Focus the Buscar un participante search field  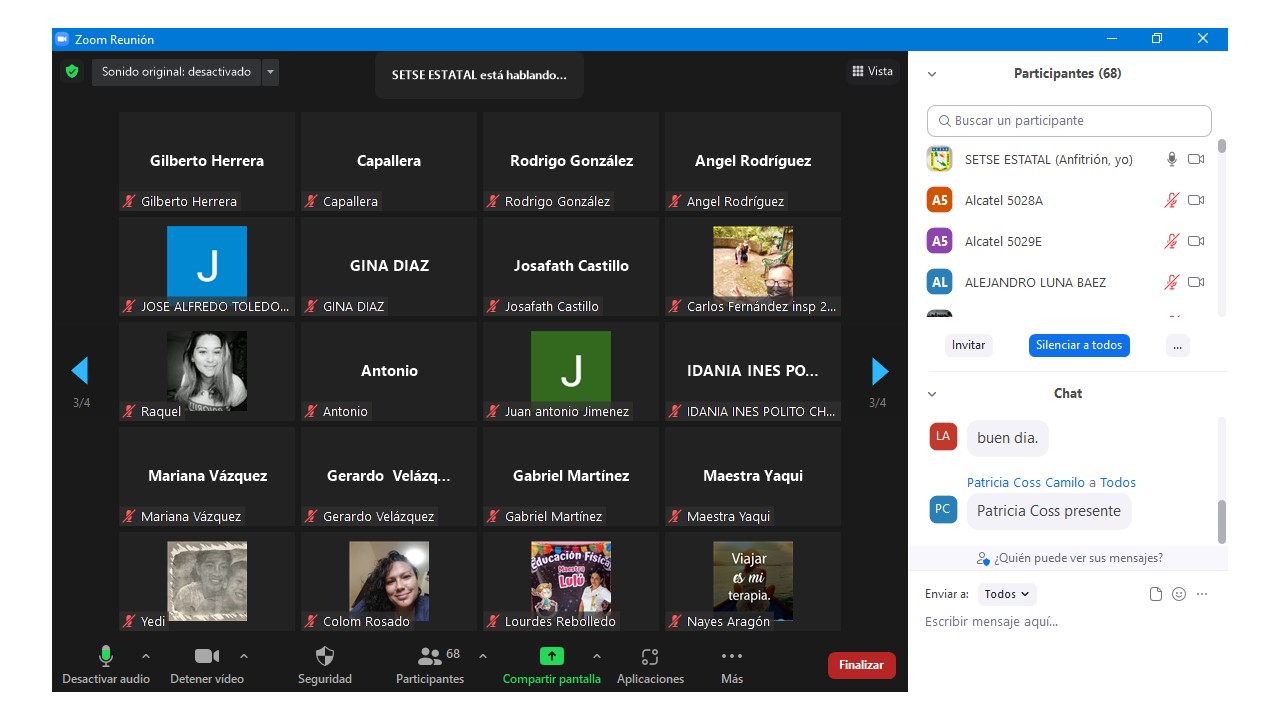click(x=1069, y=121)
